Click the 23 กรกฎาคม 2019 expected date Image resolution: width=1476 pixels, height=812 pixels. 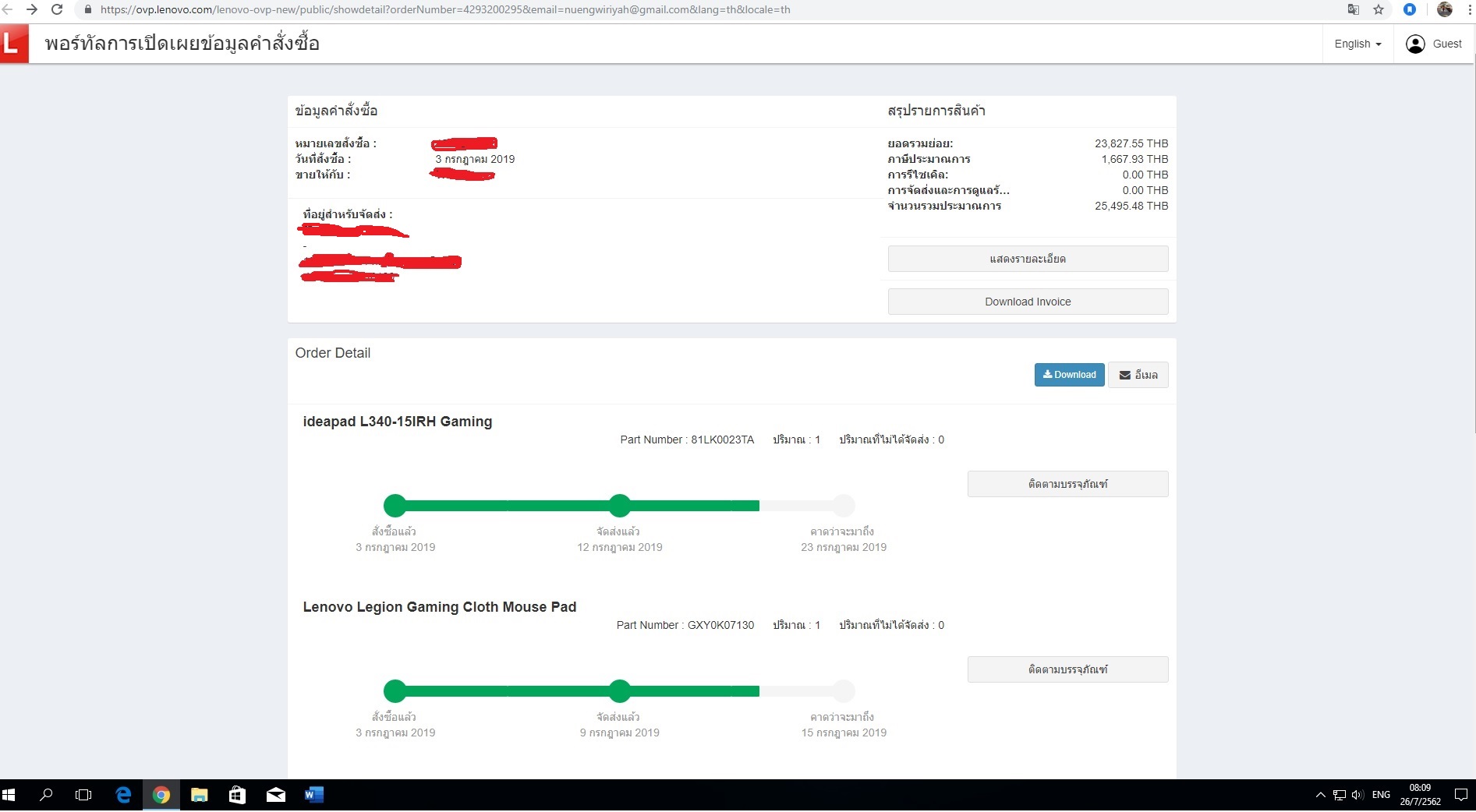(x=844, y=547)
